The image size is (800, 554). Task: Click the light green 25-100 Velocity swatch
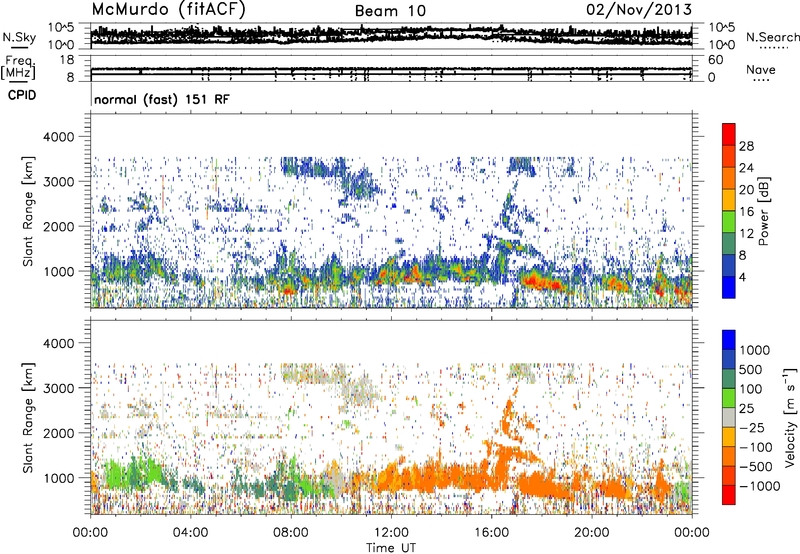729,398
